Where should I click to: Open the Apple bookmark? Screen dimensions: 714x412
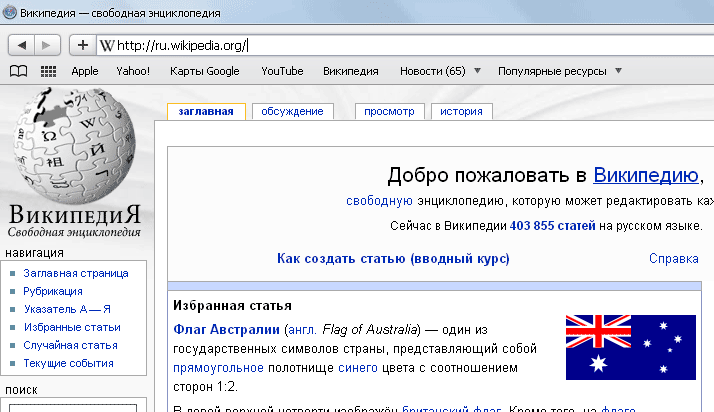point(85,71)
